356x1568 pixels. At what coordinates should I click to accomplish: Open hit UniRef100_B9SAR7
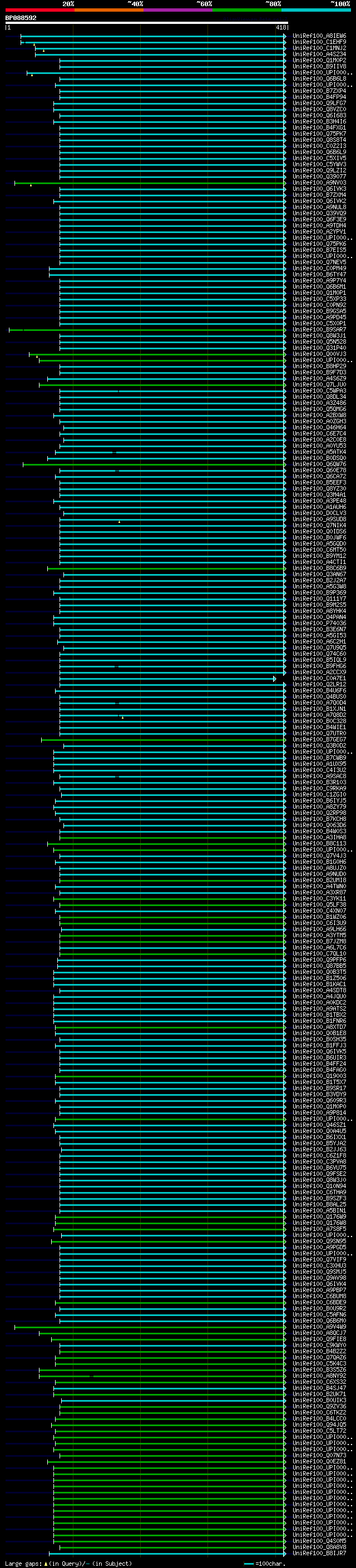click(319, 329)
